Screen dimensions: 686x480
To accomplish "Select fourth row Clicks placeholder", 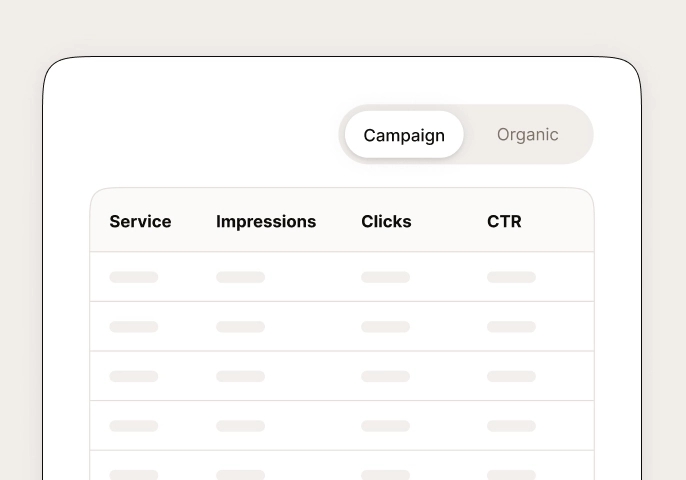I will click(385, 426).
